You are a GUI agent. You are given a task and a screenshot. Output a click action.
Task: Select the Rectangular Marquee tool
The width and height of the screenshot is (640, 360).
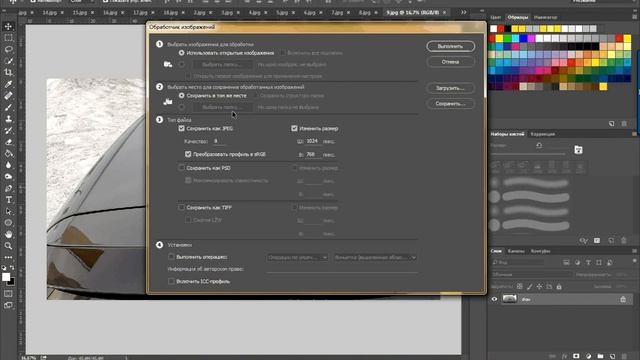tap(9, 38)
